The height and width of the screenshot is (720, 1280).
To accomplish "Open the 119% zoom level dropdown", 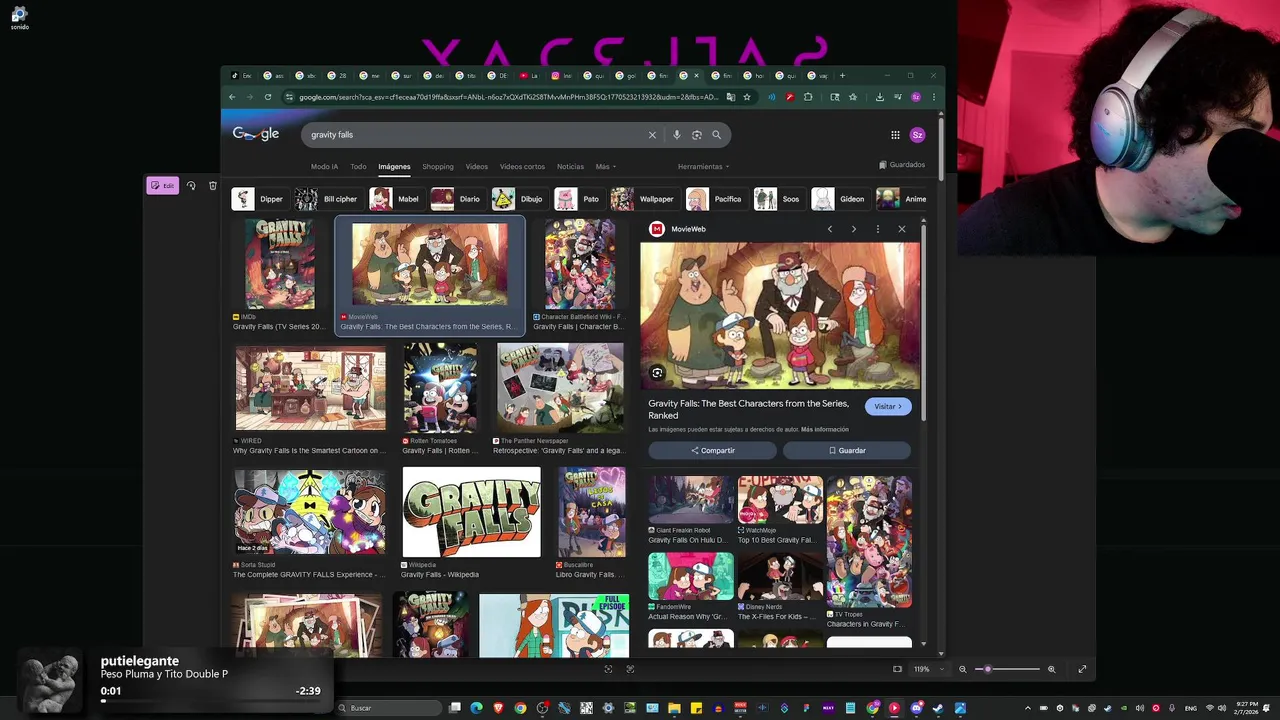I will pyautogui.click(x=929, y=669).
